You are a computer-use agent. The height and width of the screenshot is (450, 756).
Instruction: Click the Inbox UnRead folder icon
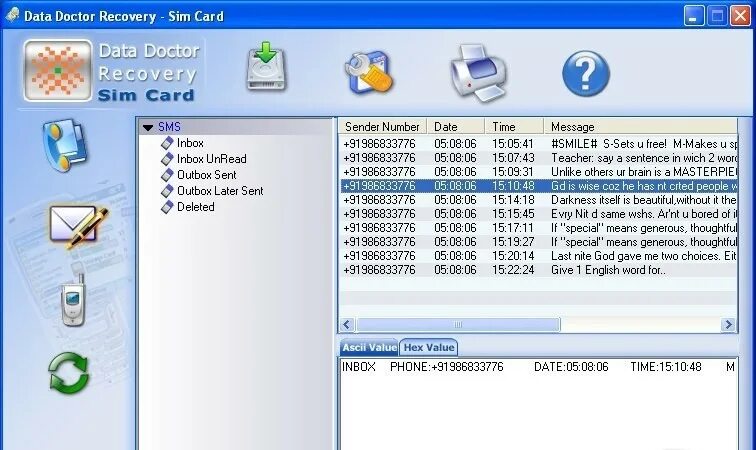coord(167,159)
